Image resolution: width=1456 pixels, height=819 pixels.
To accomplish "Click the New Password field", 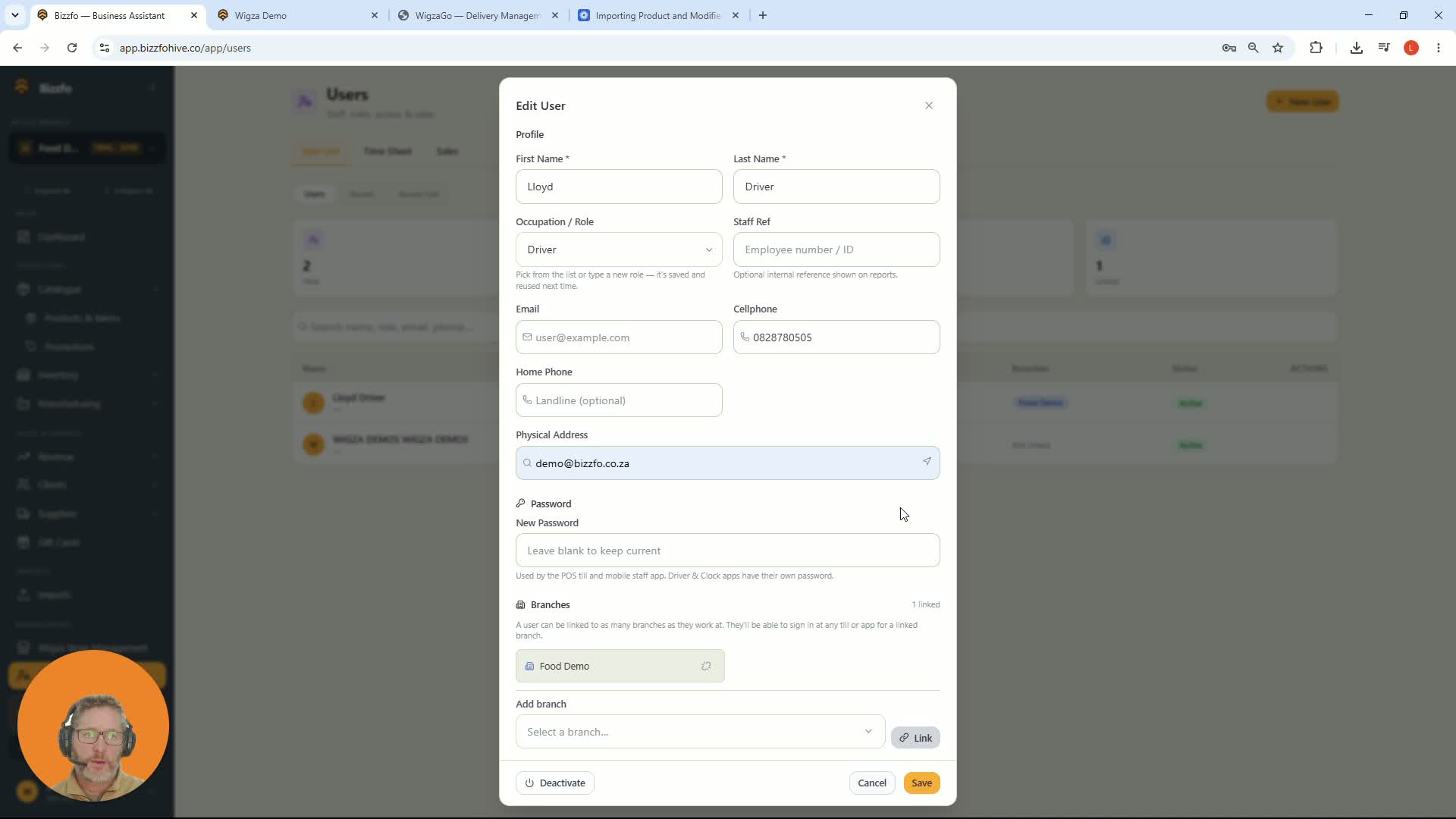I will 728,551.
